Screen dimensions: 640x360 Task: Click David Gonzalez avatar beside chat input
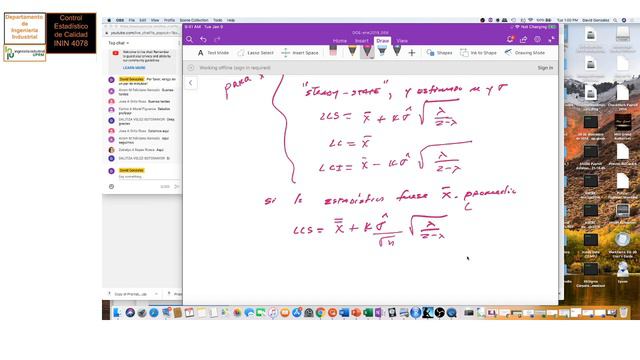[x=111, y=171]
